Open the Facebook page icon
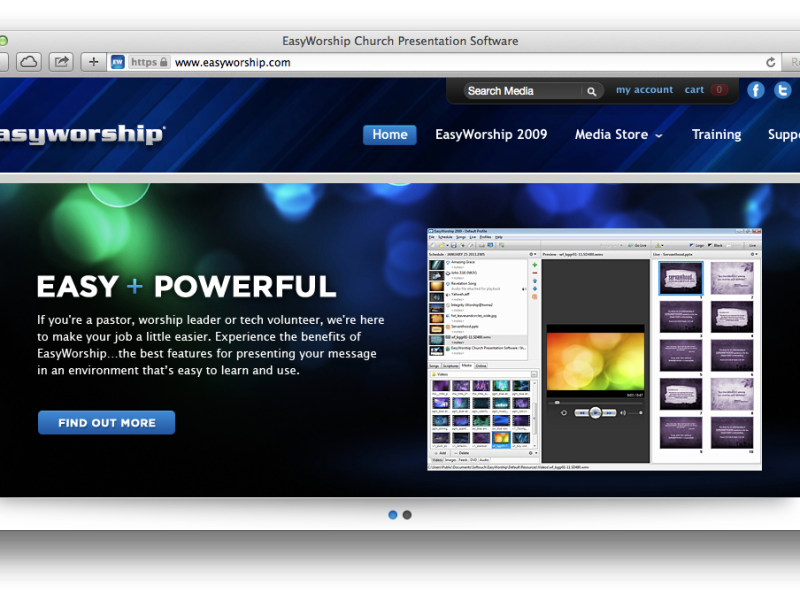800x600 pixels. [x=756, y=90]
